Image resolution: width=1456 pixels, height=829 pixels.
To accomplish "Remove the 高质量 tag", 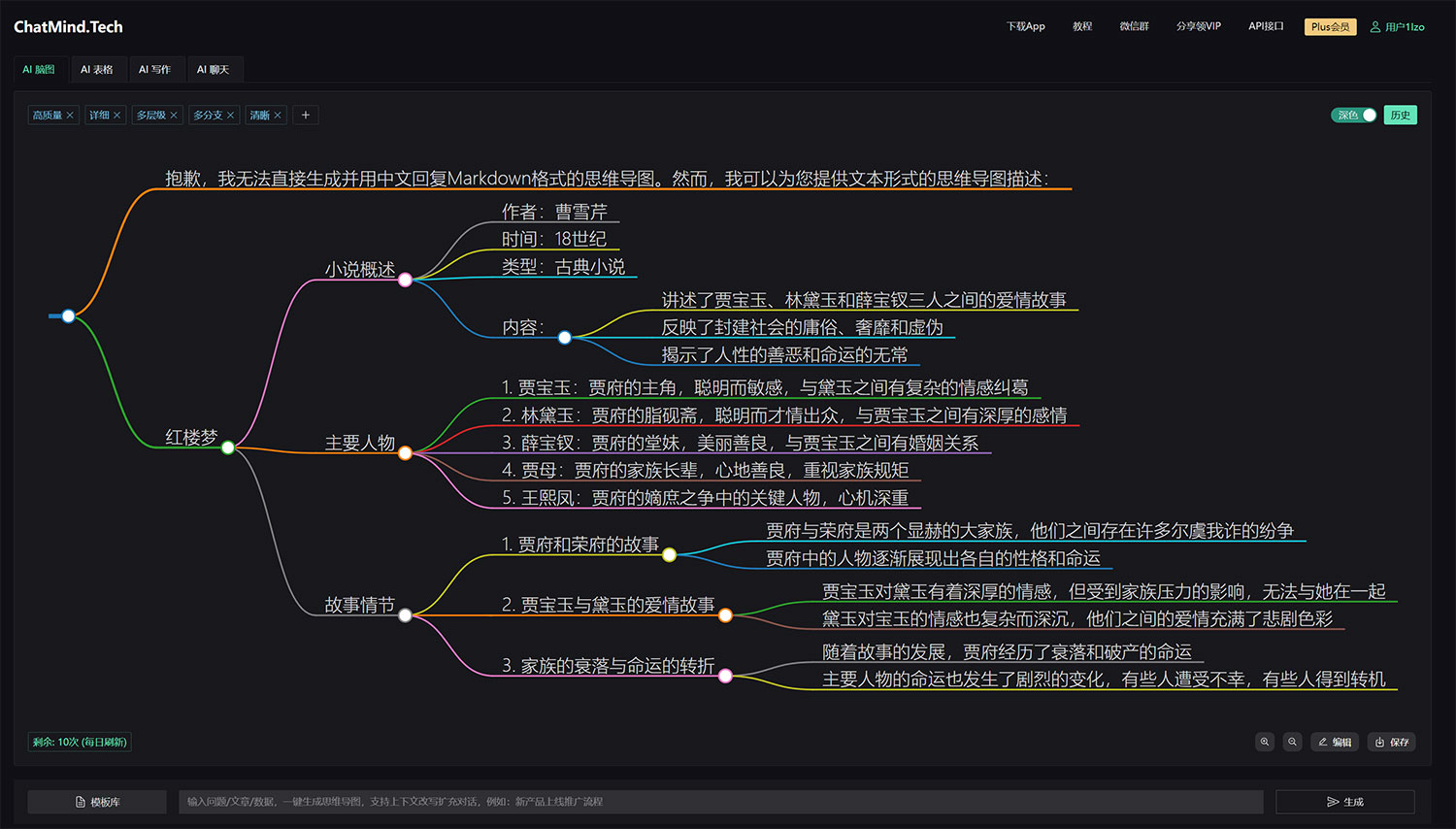I will tap(68, 115).
